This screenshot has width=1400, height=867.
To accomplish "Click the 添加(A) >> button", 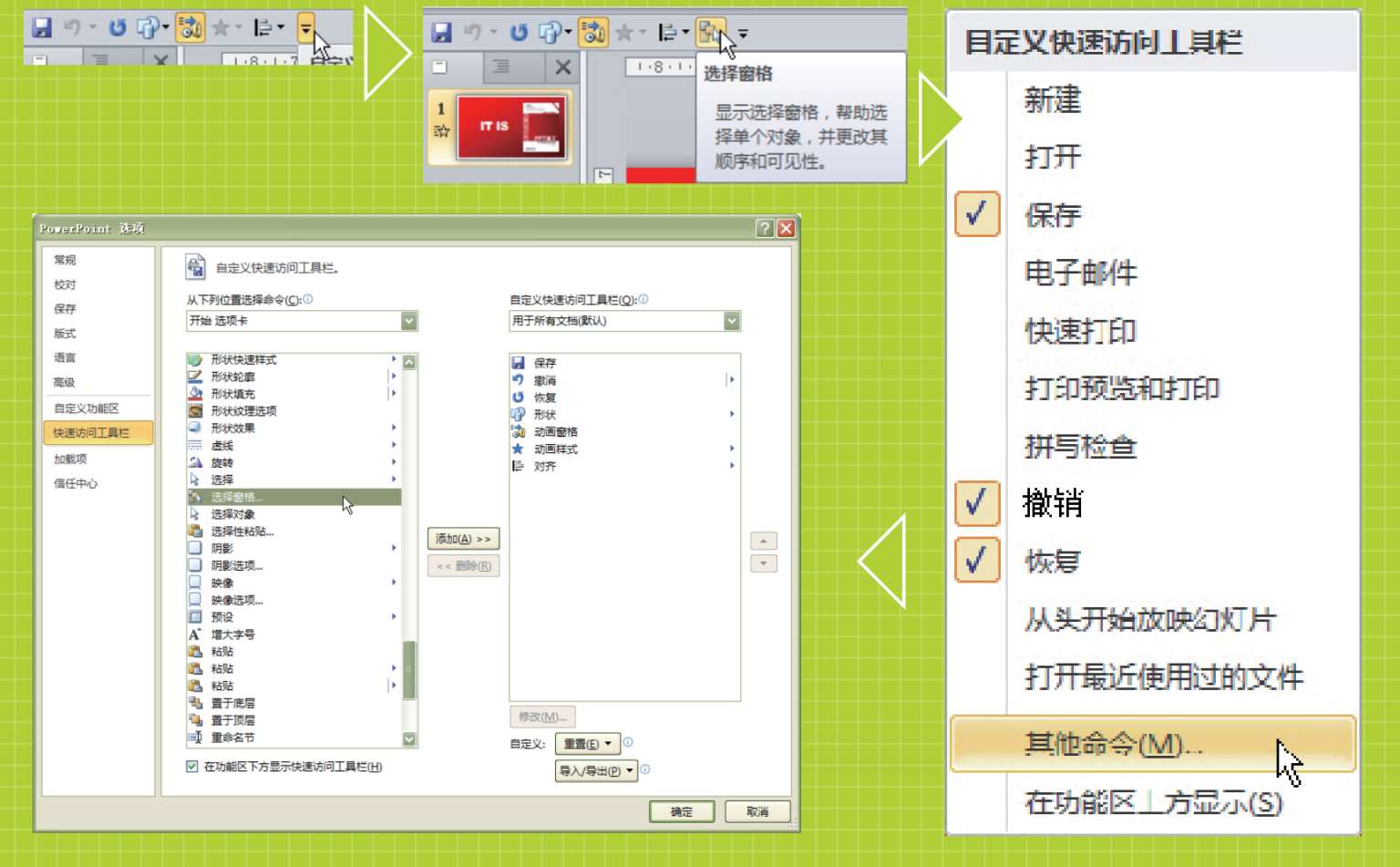I will click(x=463, y=539).
